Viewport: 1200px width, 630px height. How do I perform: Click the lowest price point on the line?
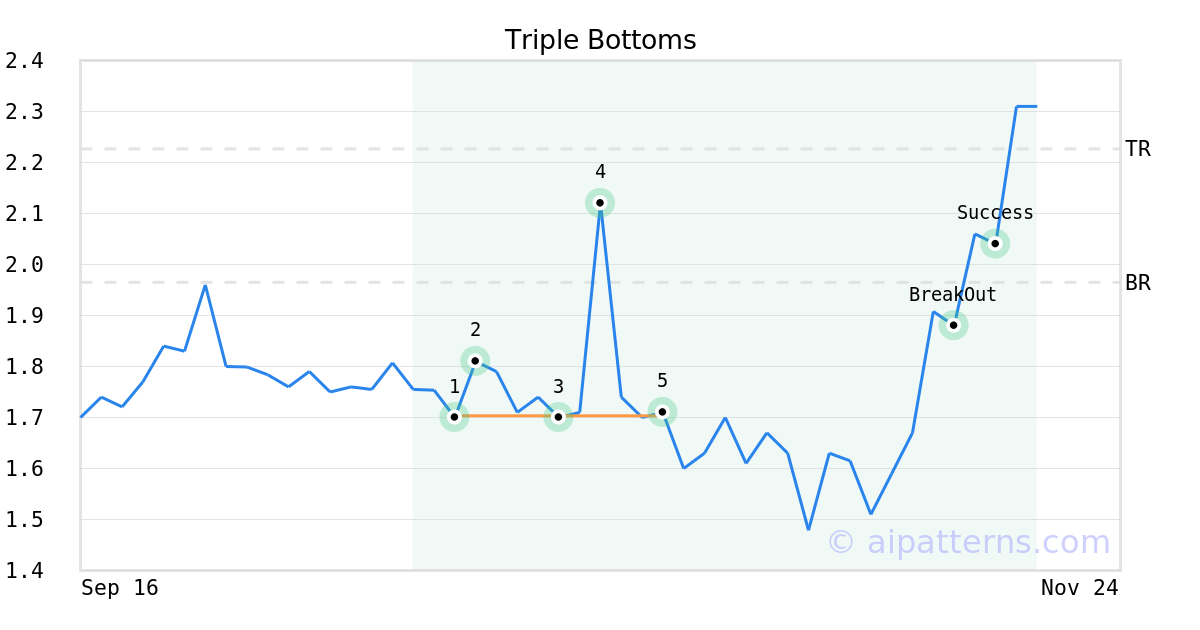tap(808, 529)
